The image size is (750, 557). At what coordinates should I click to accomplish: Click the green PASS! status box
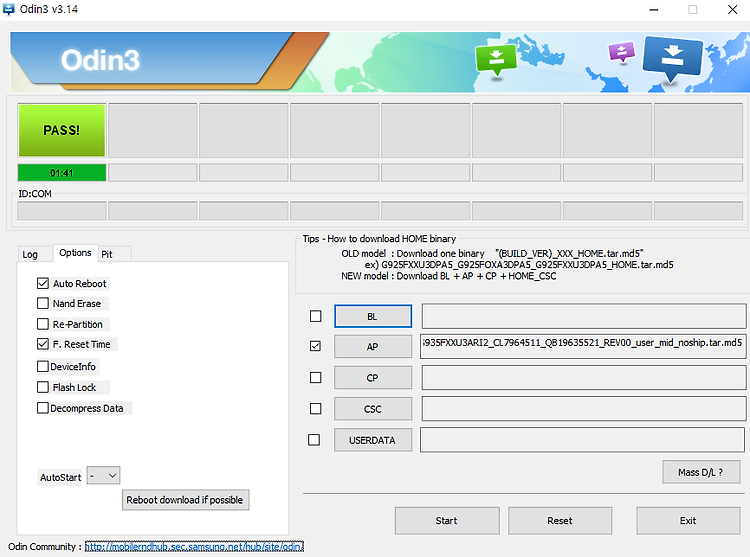pos(62,130)
